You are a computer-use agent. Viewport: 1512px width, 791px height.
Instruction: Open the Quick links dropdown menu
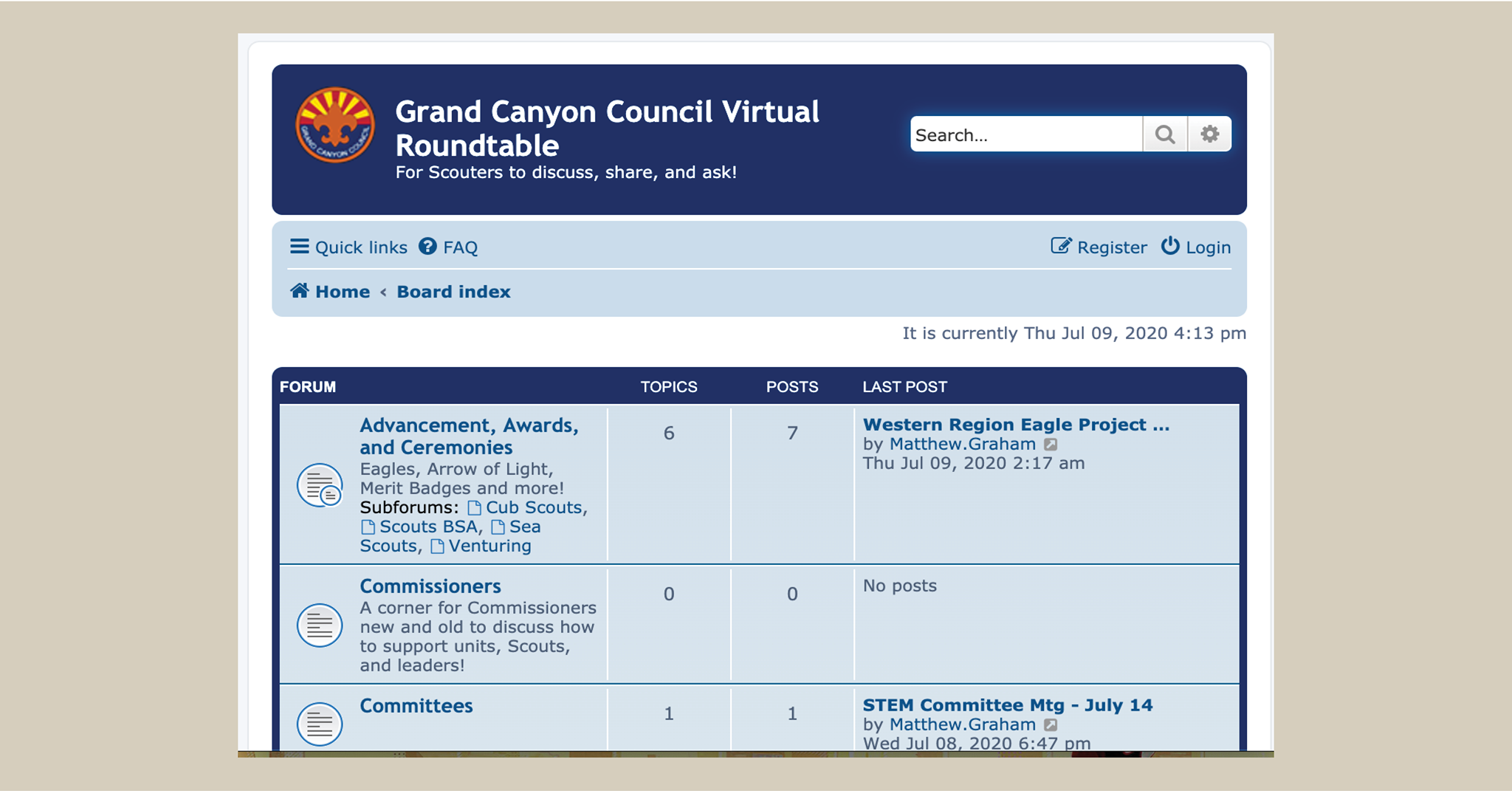click(x=348, y=247)
